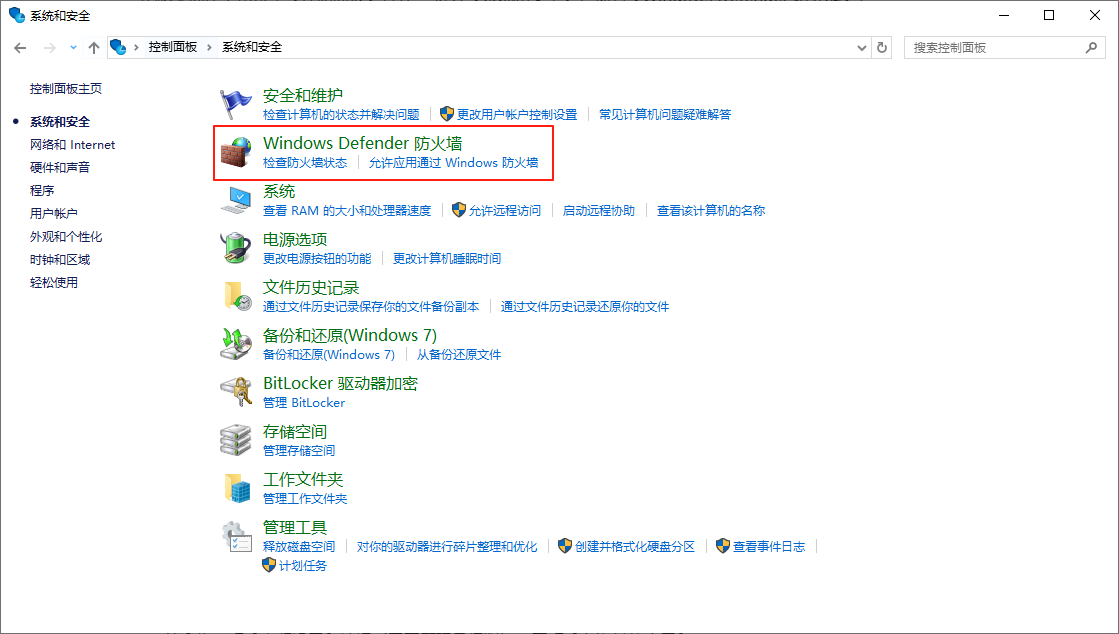Select 程序 in the sidebar
1119x634 pixels.
coord(41,191)
